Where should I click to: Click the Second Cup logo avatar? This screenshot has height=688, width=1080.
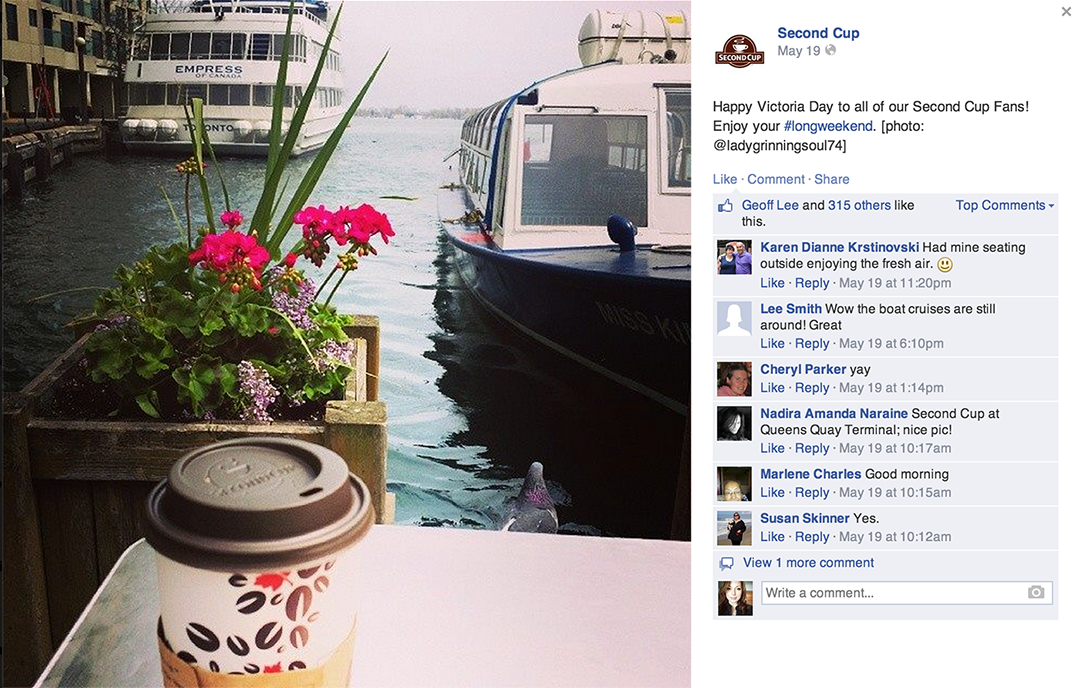click(x=740, y=50)
